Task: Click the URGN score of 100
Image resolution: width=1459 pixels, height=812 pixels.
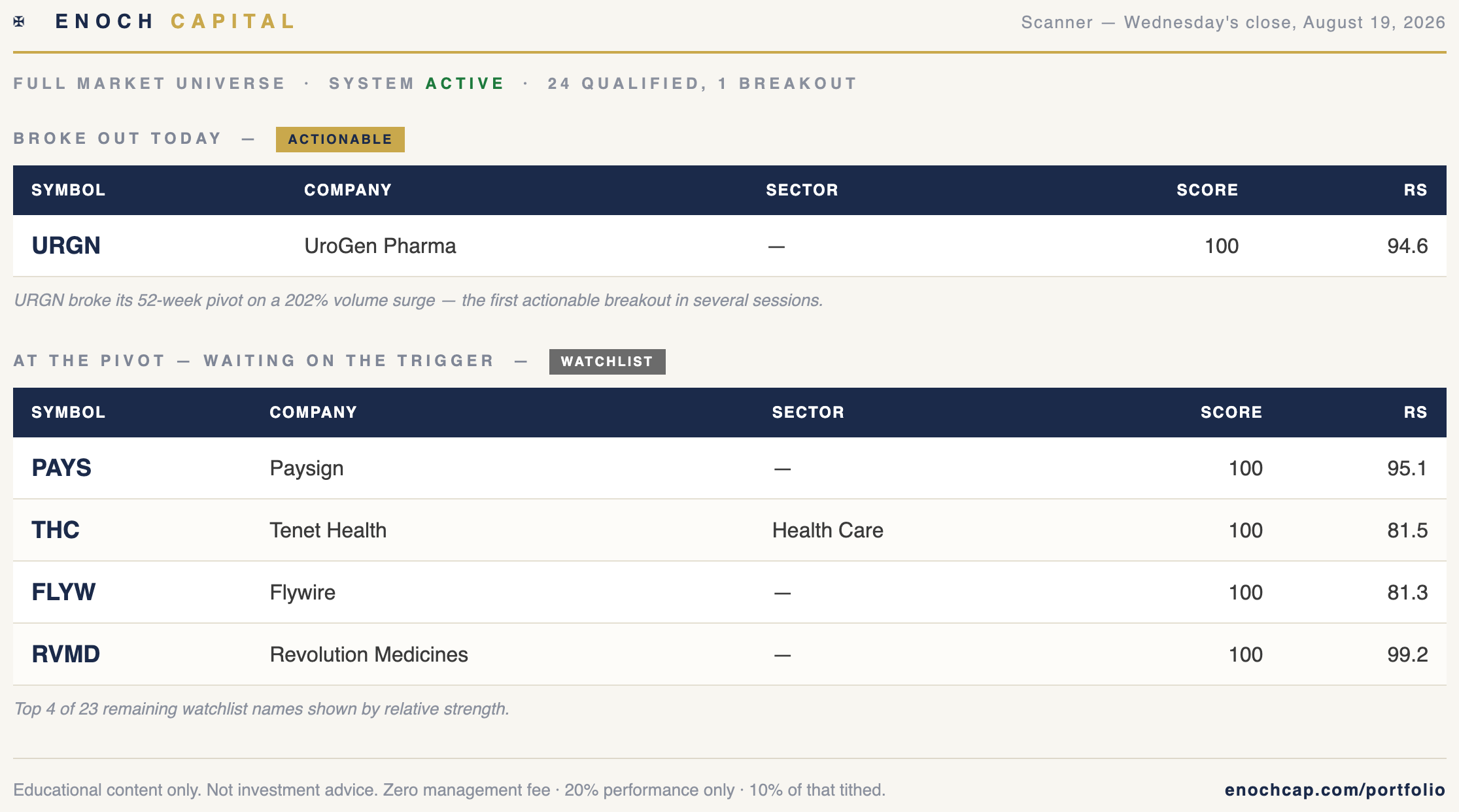Action: (x=1222, y=246)
